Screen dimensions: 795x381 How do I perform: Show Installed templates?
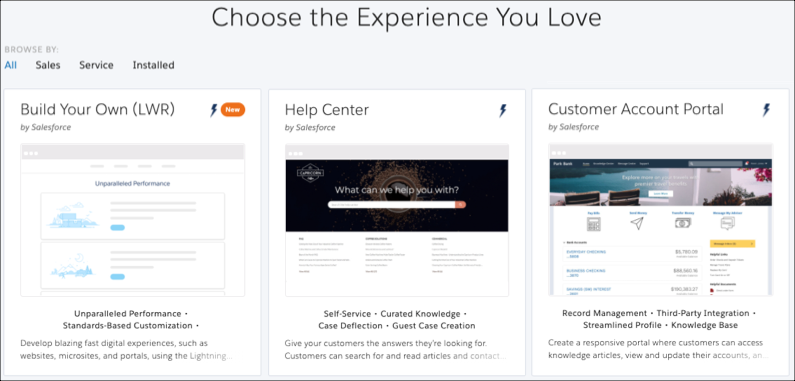[x=154, y=65]
